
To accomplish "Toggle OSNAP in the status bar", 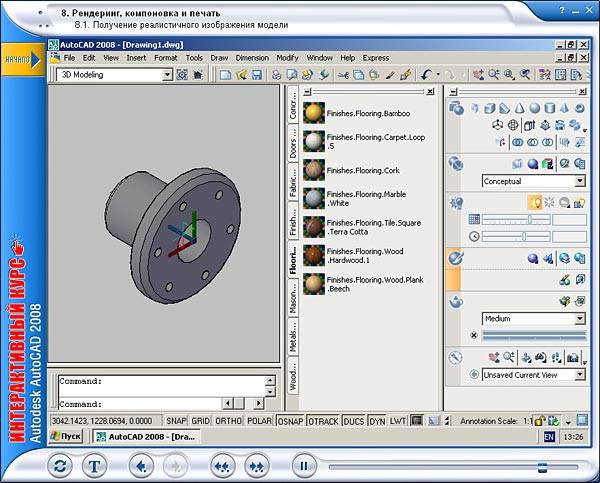I will pyautogui.click(x=290, y=421).
